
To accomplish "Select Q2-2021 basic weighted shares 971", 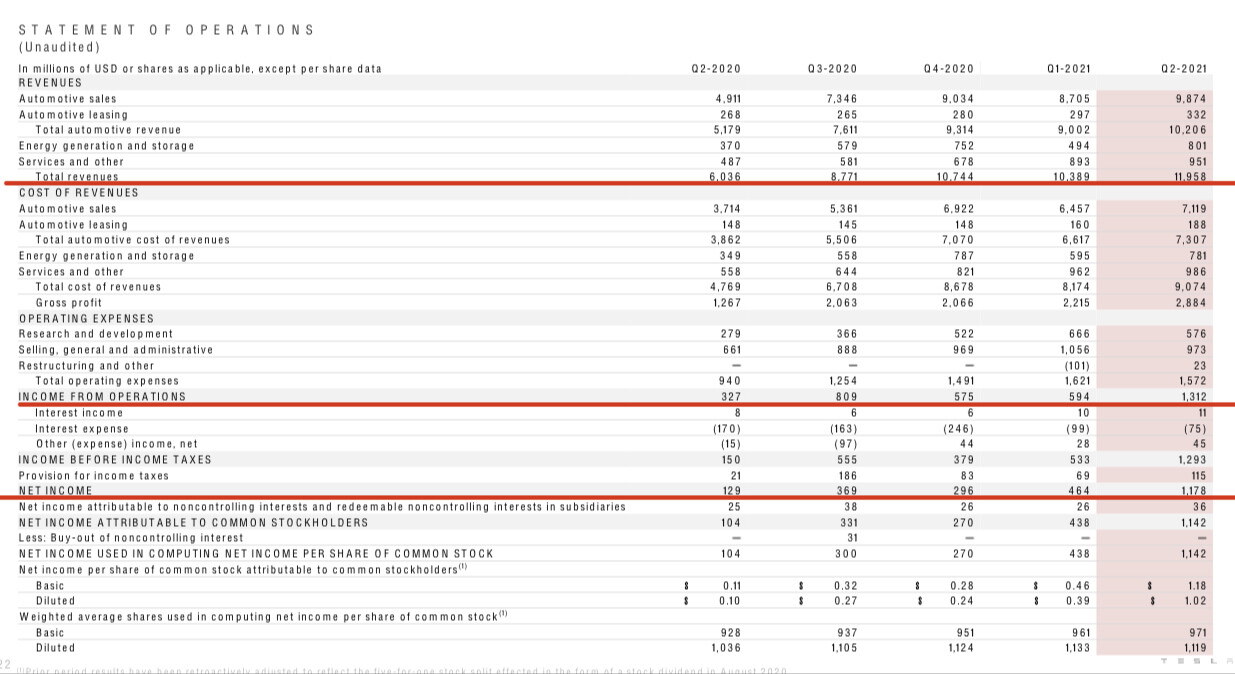I will 1198,632.
